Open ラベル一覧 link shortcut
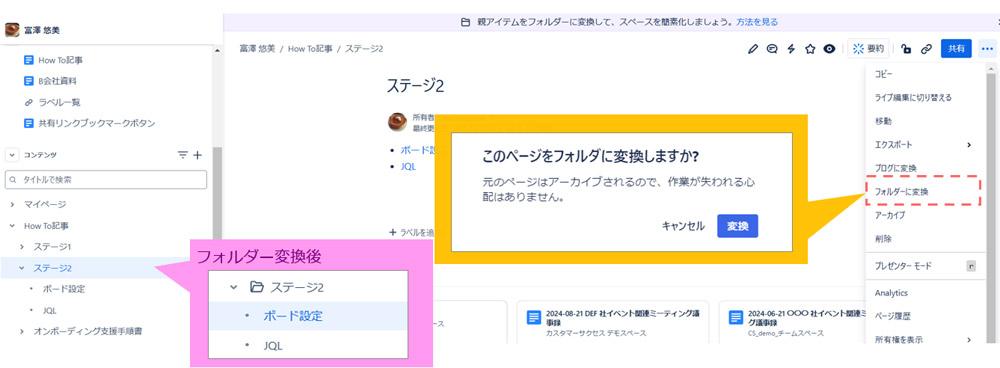Screen dimensions: 1000x368 52,102
